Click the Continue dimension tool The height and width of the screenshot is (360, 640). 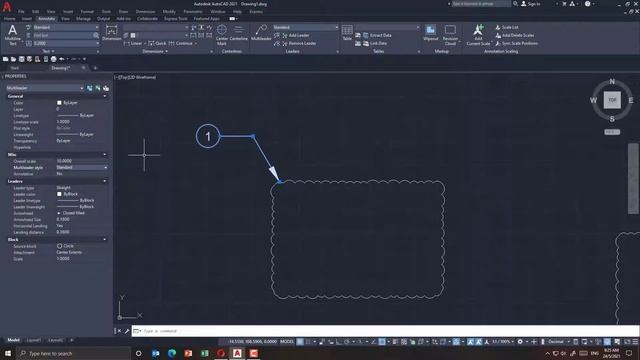[181, 43]
